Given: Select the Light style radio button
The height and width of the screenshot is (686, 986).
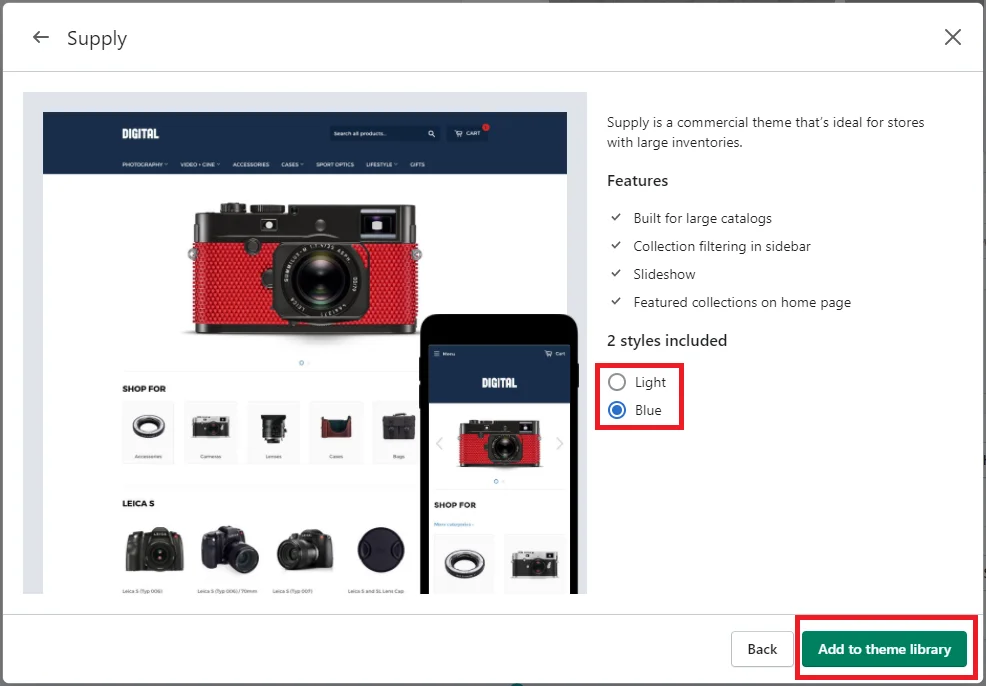Looking at the screenshot, I should click(x=617, y=382).
